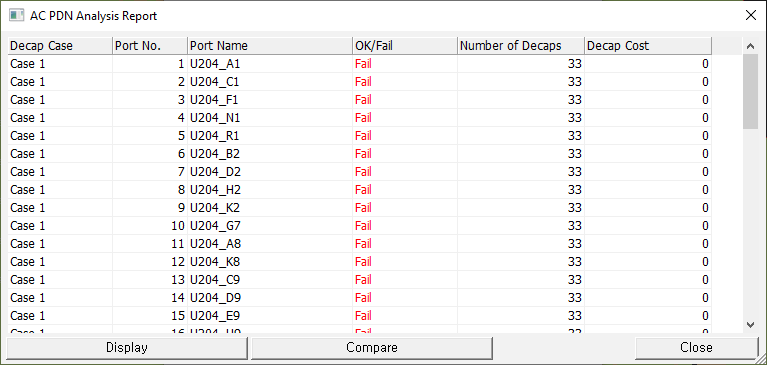Sort by Port No. column header
The image size is (767, 365).
(150, 46)
